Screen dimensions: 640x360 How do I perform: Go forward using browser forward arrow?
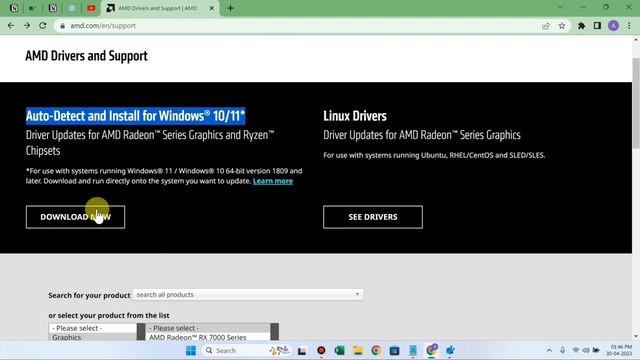27,25
